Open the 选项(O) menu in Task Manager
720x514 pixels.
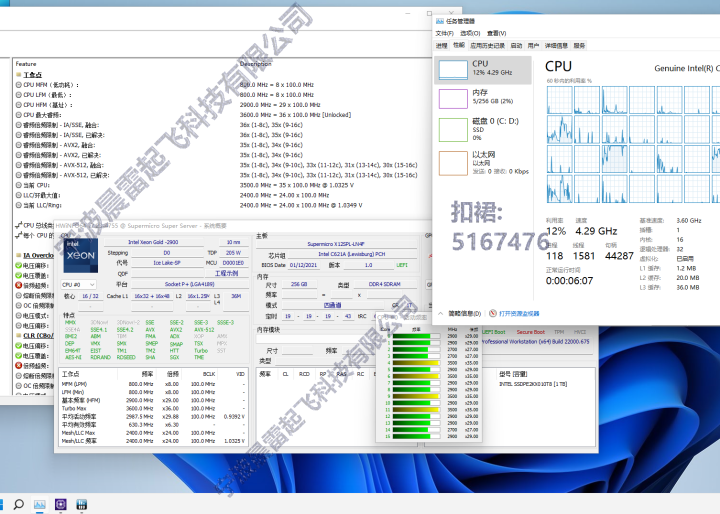(x=470, y=33)
